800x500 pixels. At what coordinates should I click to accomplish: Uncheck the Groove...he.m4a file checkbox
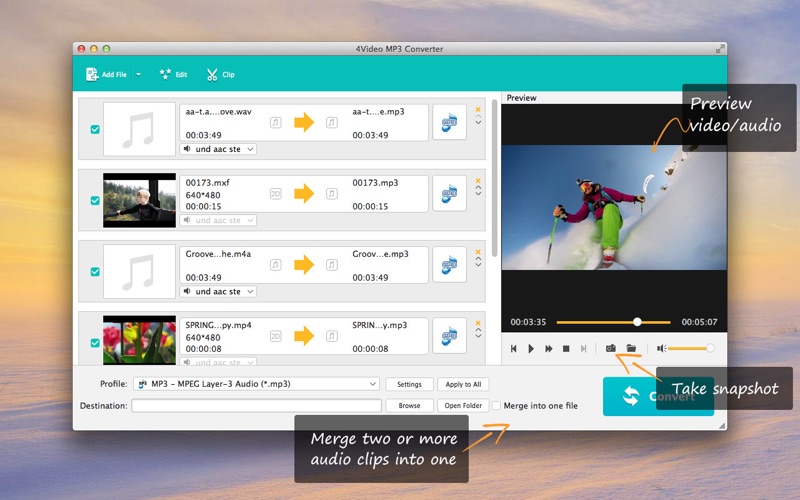click(95, 271)
